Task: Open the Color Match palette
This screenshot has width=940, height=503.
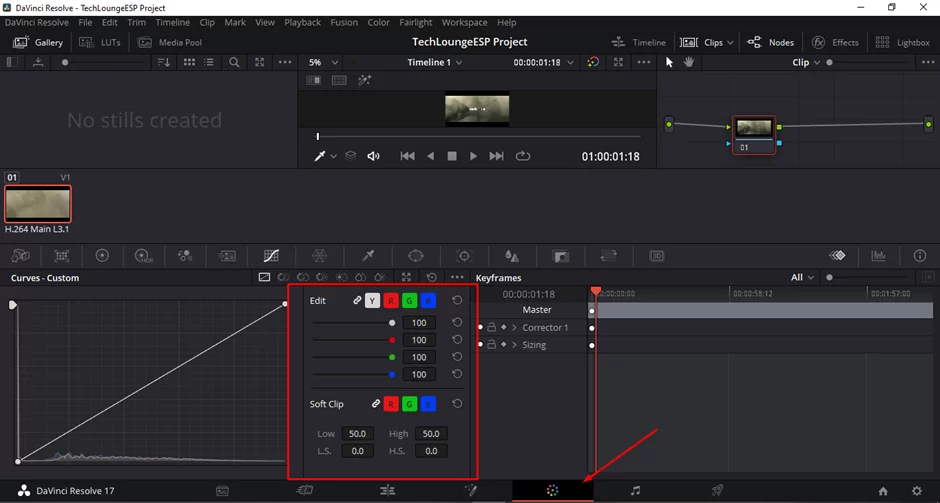Action: tap(61, 256)
